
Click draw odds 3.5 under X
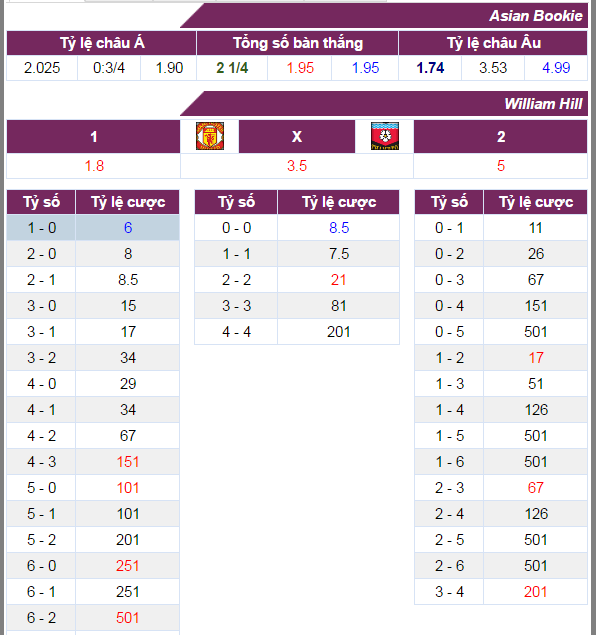(297, 166)
